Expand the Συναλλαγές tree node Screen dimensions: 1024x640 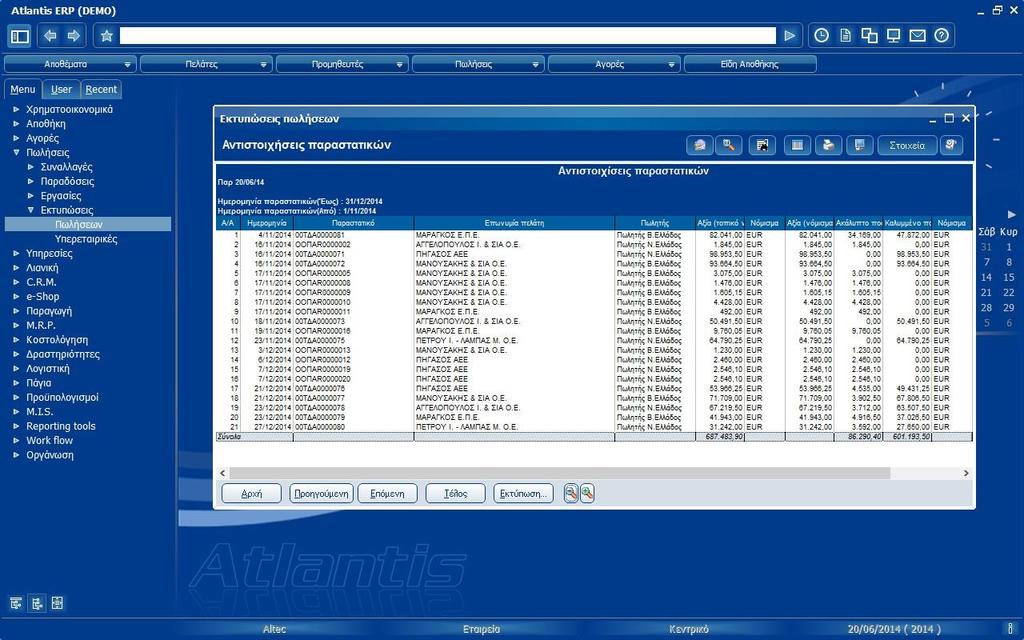click(x=31, y=167)
